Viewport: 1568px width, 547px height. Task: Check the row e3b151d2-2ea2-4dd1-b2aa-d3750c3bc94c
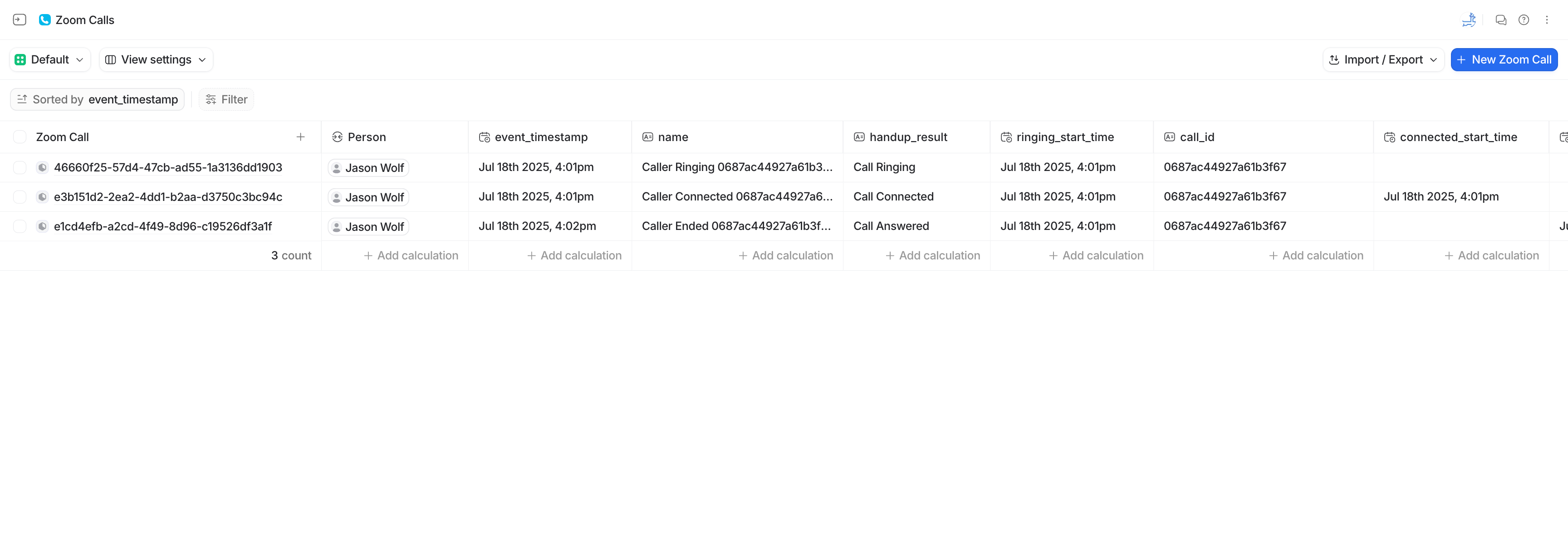tap(20, 196)
